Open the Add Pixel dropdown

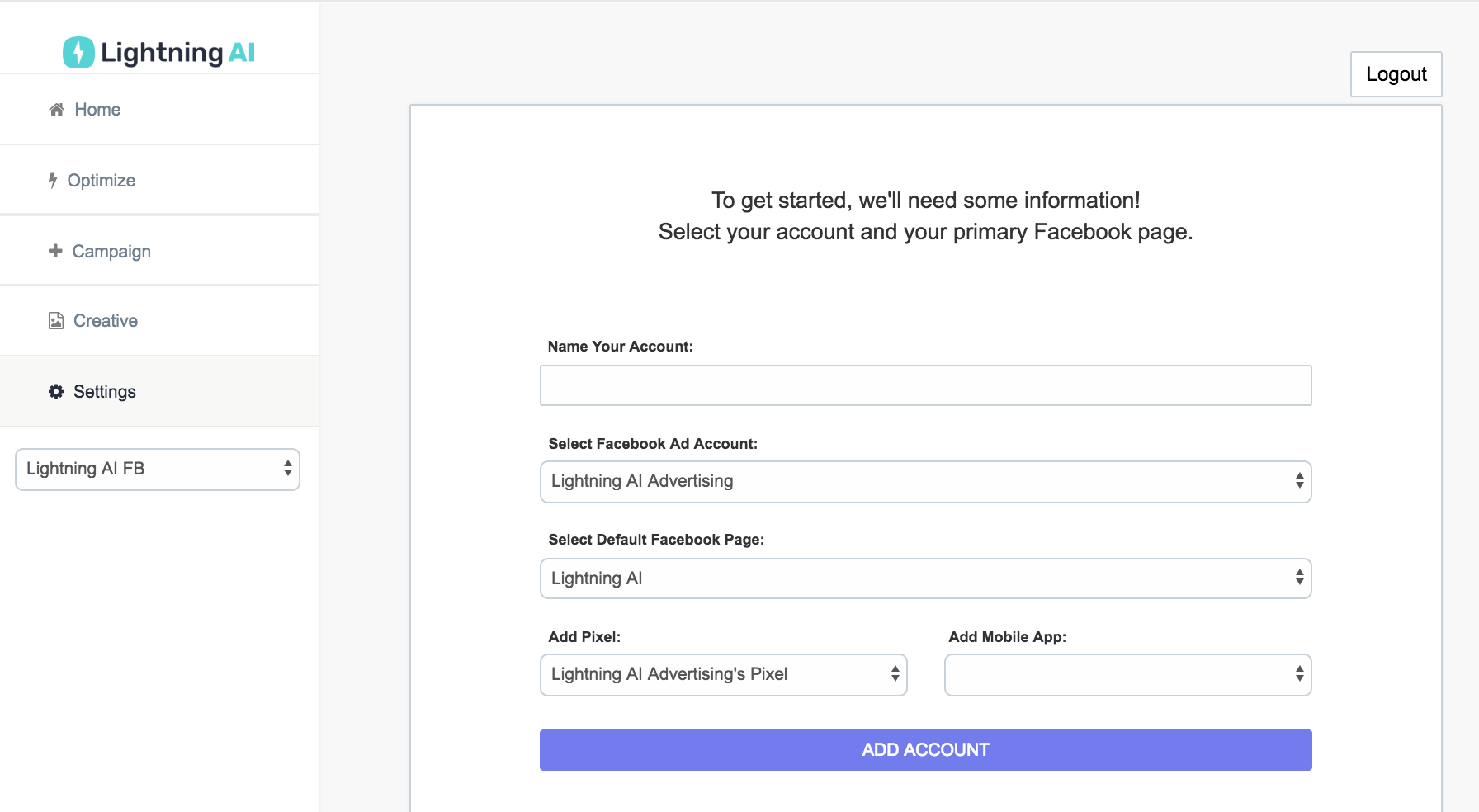tap(722, 674)
